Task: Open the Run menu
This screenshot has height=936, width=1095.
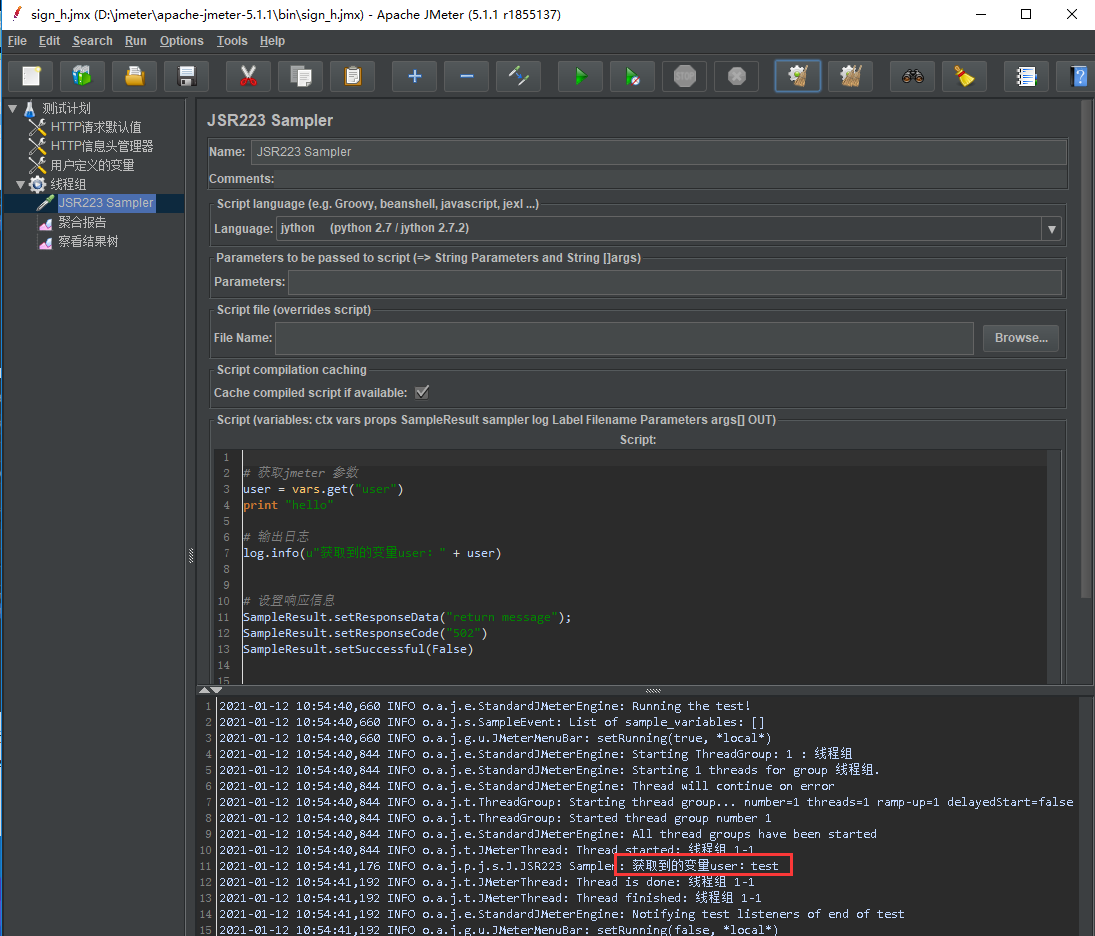Action: (x=136, y=41)
